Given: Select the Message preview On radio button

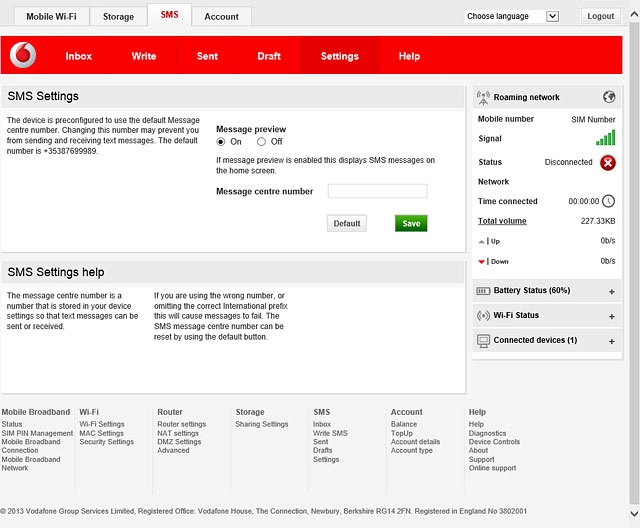Looking at the screenshot, I should point(221,142).
